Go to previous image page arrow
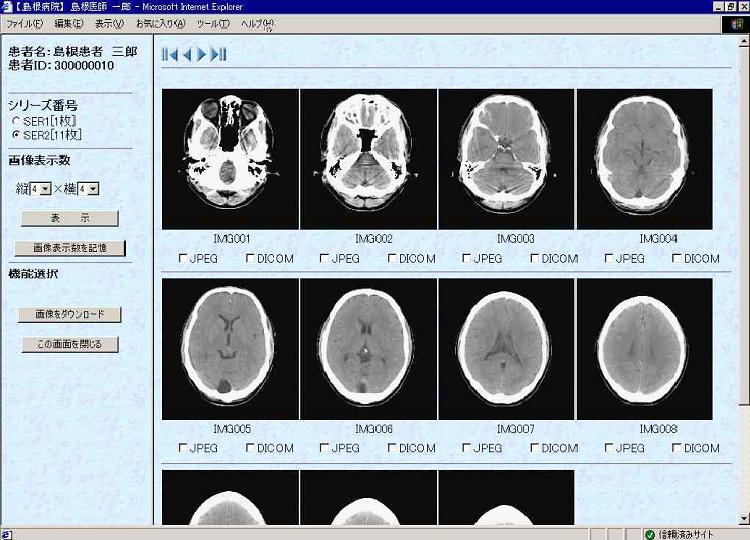This screenshot has height=540, width=750. pyautogui.click(x=186, y=55)
